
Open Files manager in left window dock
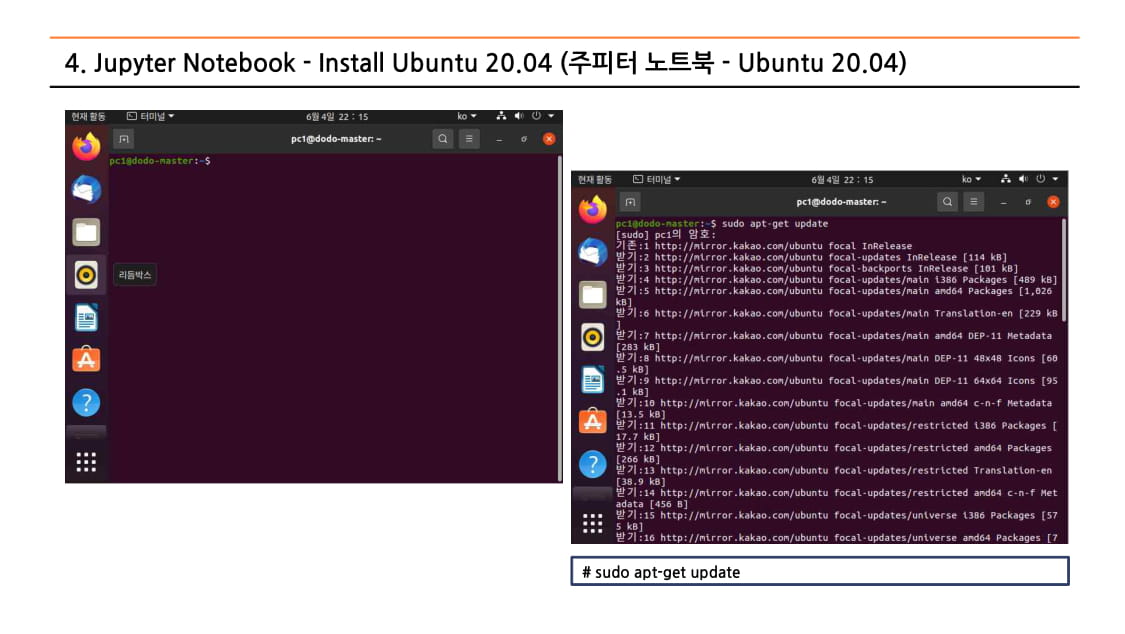[x=86, y=232]
